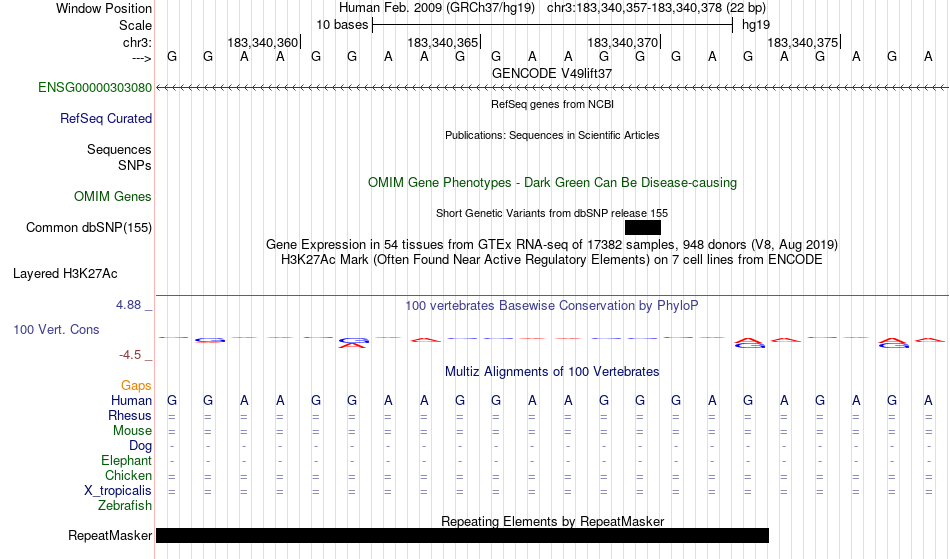Image resolution: width=950 pixels, height=559 pixels.
Task: Click the green ENSG00000303080 gene arrow line
Action: point(552,88)
